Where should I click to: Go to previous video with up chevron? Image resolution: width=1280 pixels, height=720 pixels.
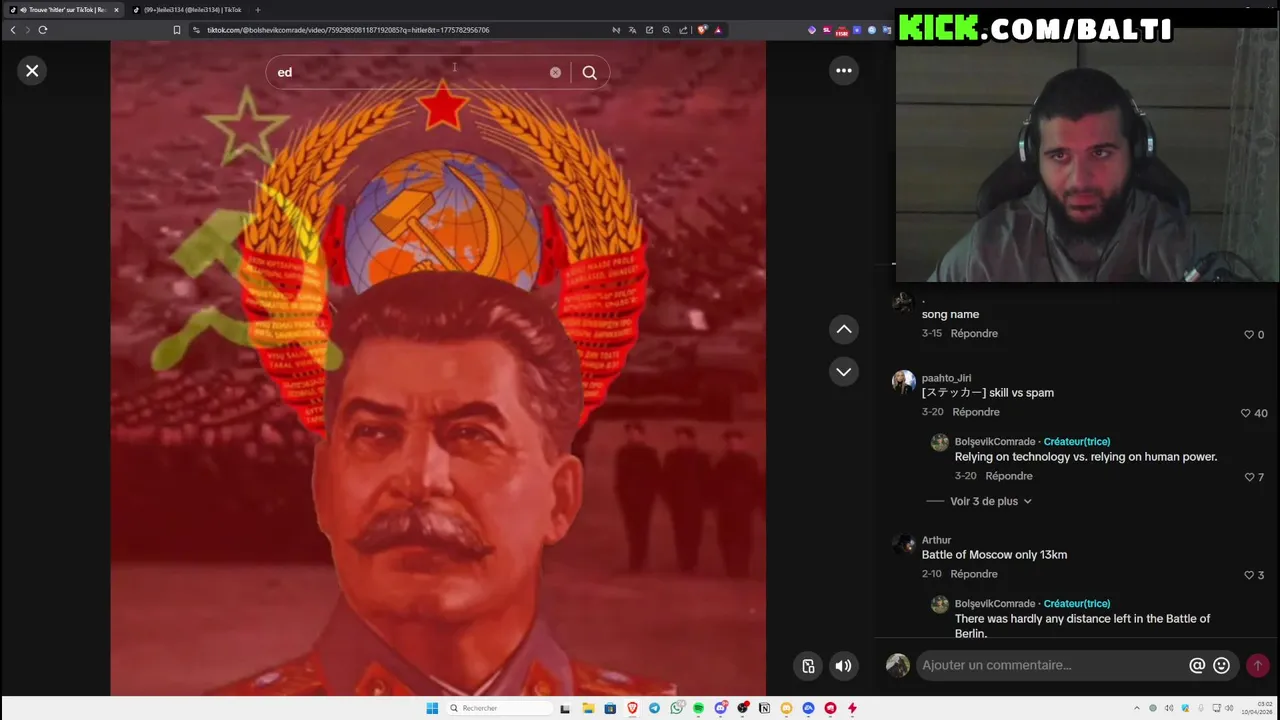coord(844,329)
